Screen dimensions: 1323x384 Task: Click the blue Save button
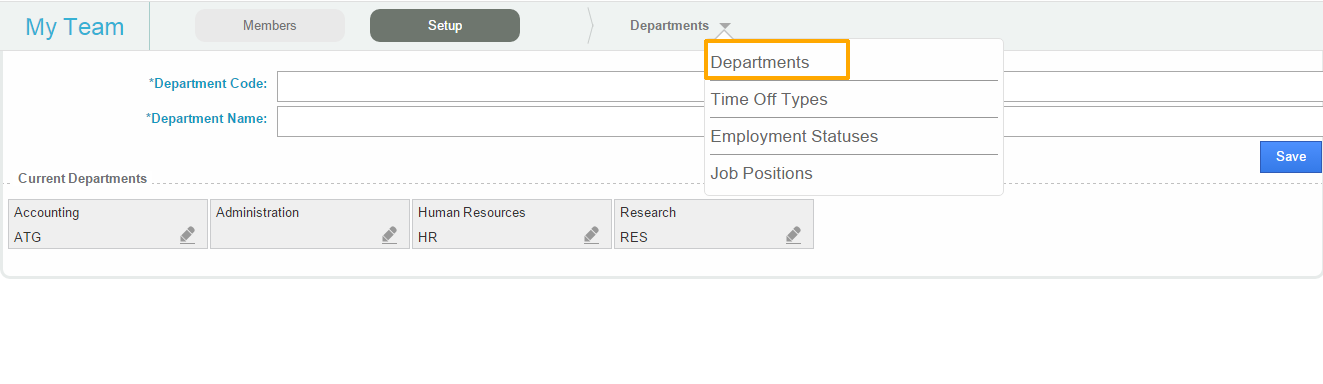pyautogui.click(x=1291, y=157)
